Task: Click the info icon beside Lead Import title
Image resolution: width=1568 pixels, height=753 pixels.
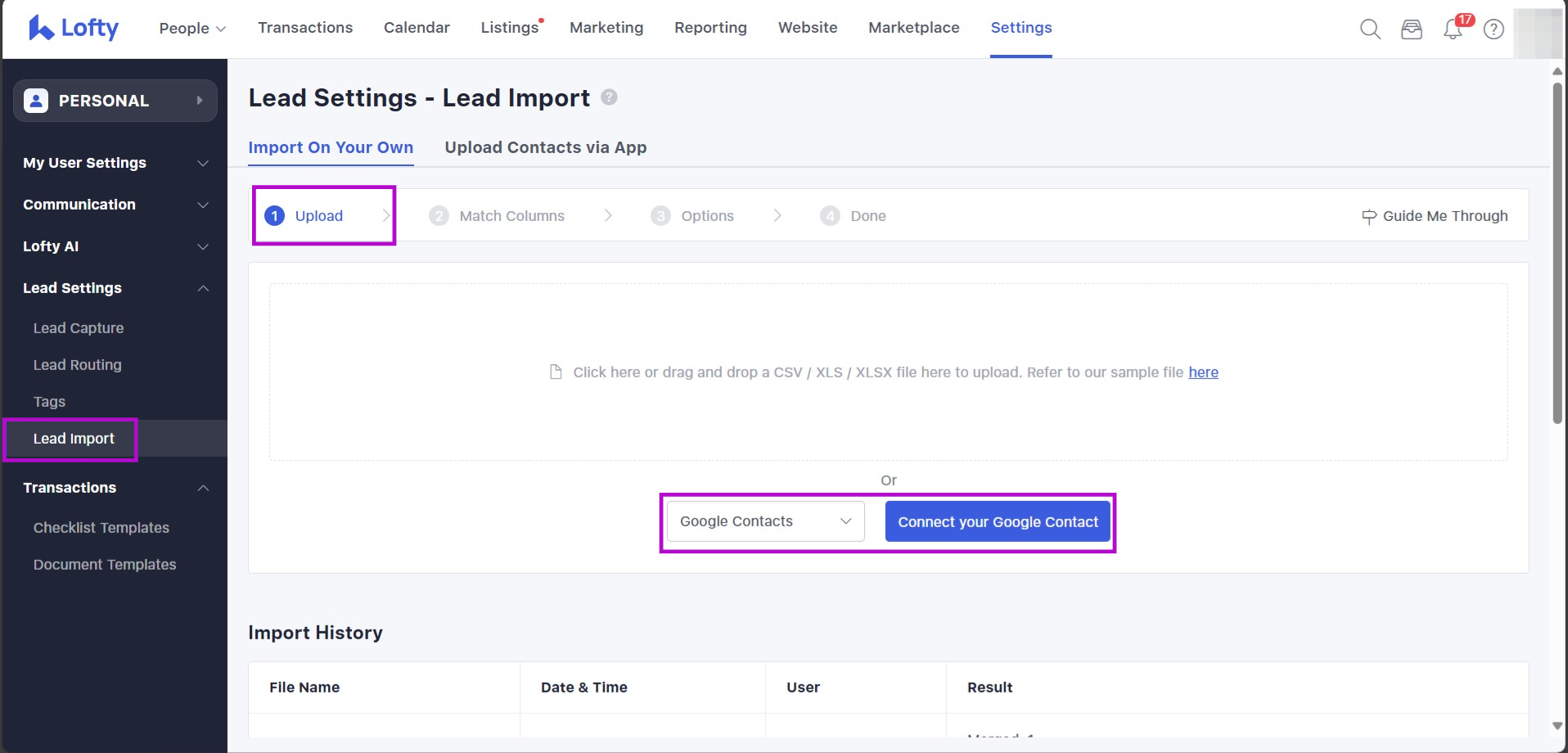Action: click(609, 97)
